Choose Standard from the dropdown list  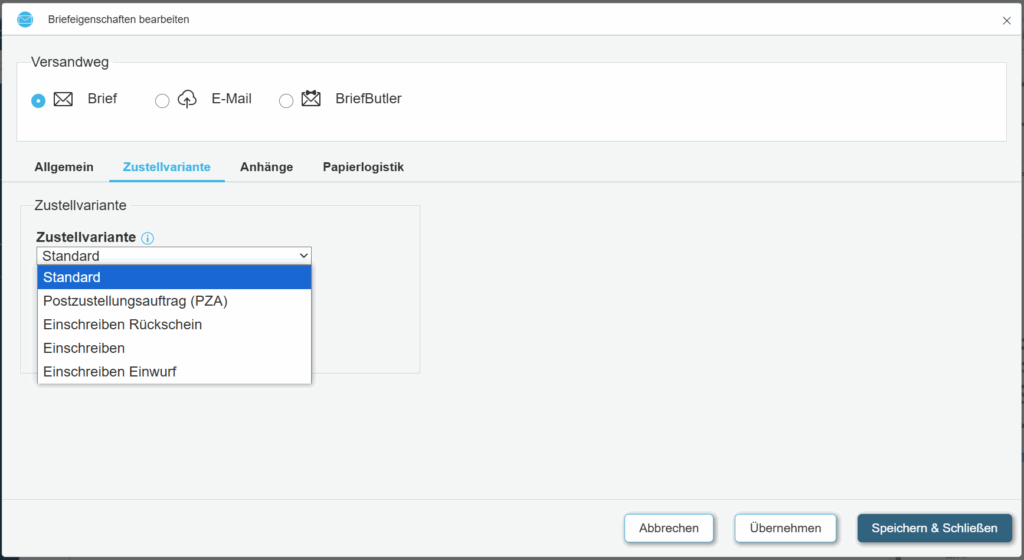(174, 277)
